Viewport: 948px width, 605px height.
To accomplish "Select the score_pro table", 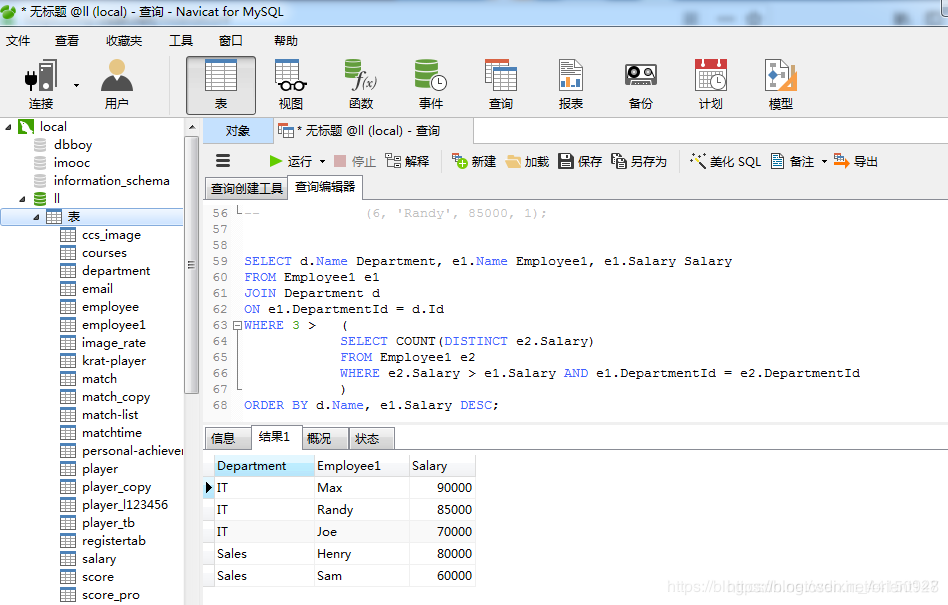I will coord(111,595).
